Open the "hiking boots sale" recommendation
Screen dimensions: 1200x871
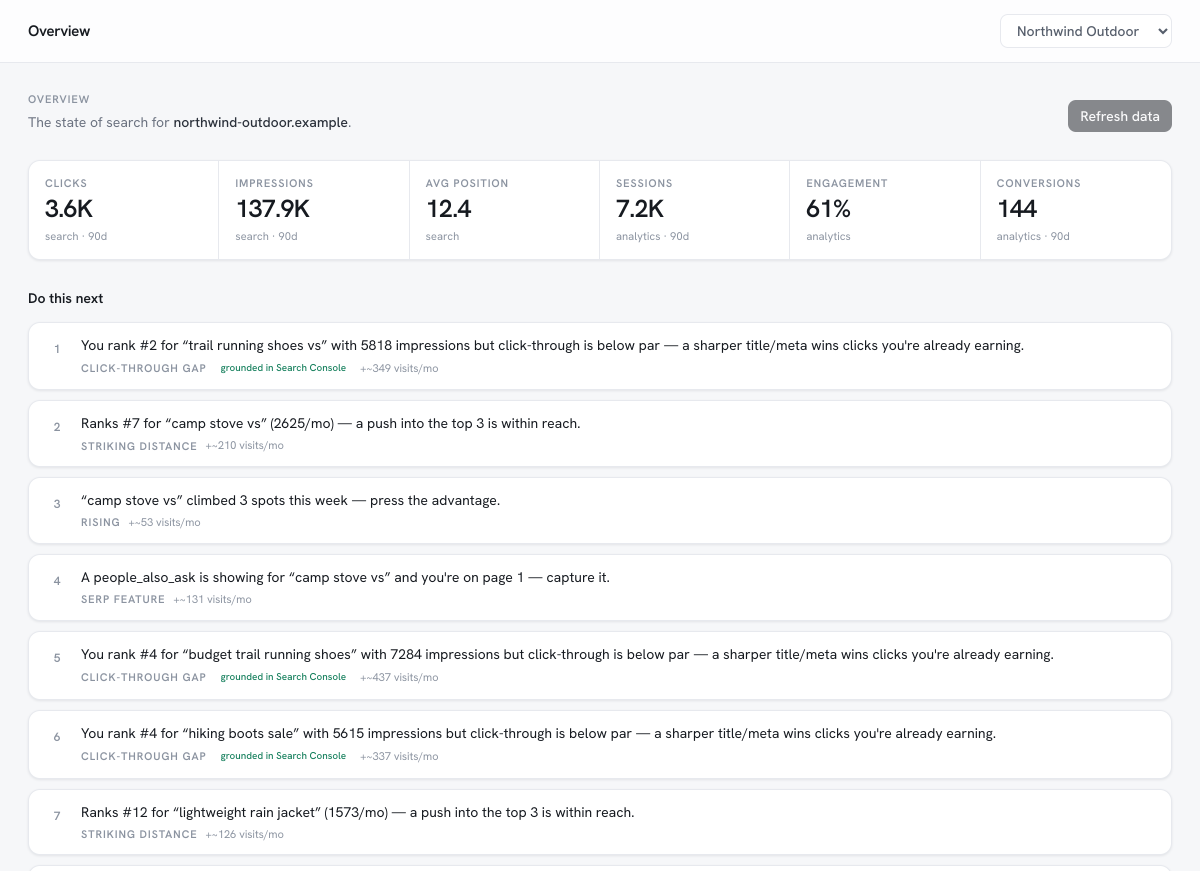click(600, 744)
